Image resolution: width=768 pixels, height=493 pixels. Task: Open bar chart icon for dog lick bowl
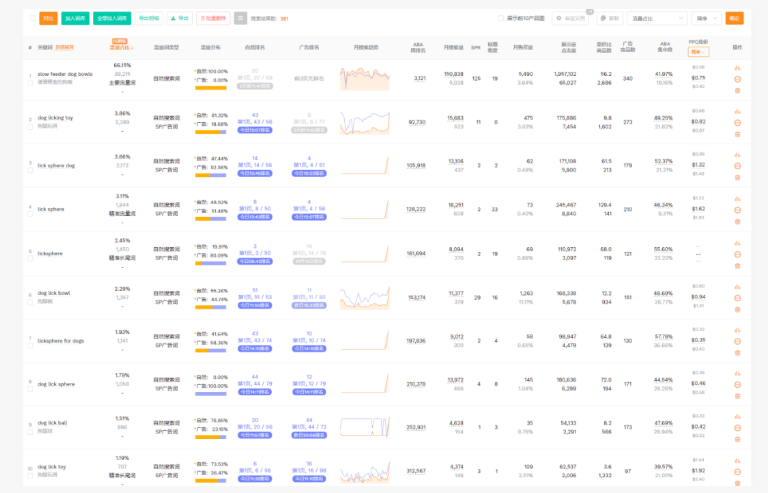737,287
